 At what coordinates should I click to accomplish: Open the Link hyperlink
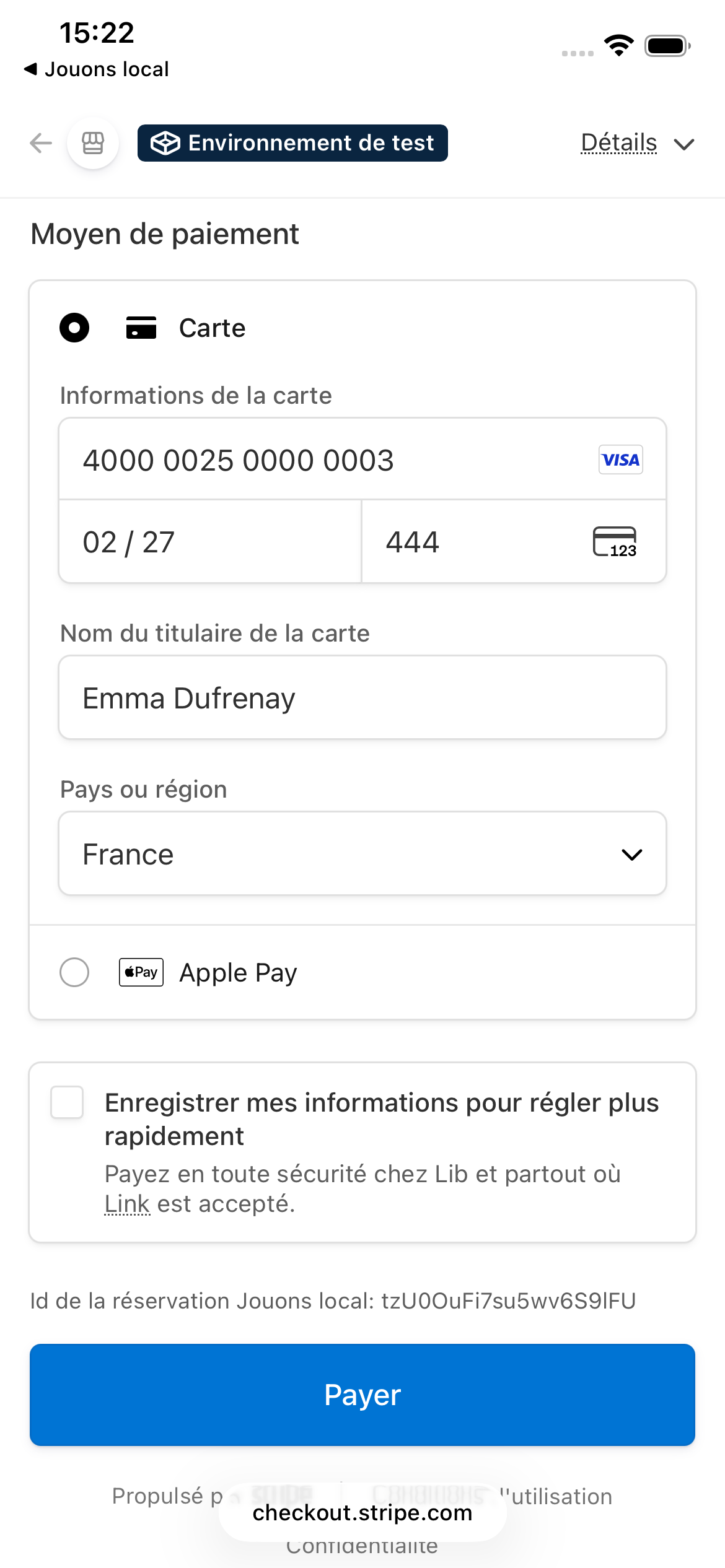127,1204
